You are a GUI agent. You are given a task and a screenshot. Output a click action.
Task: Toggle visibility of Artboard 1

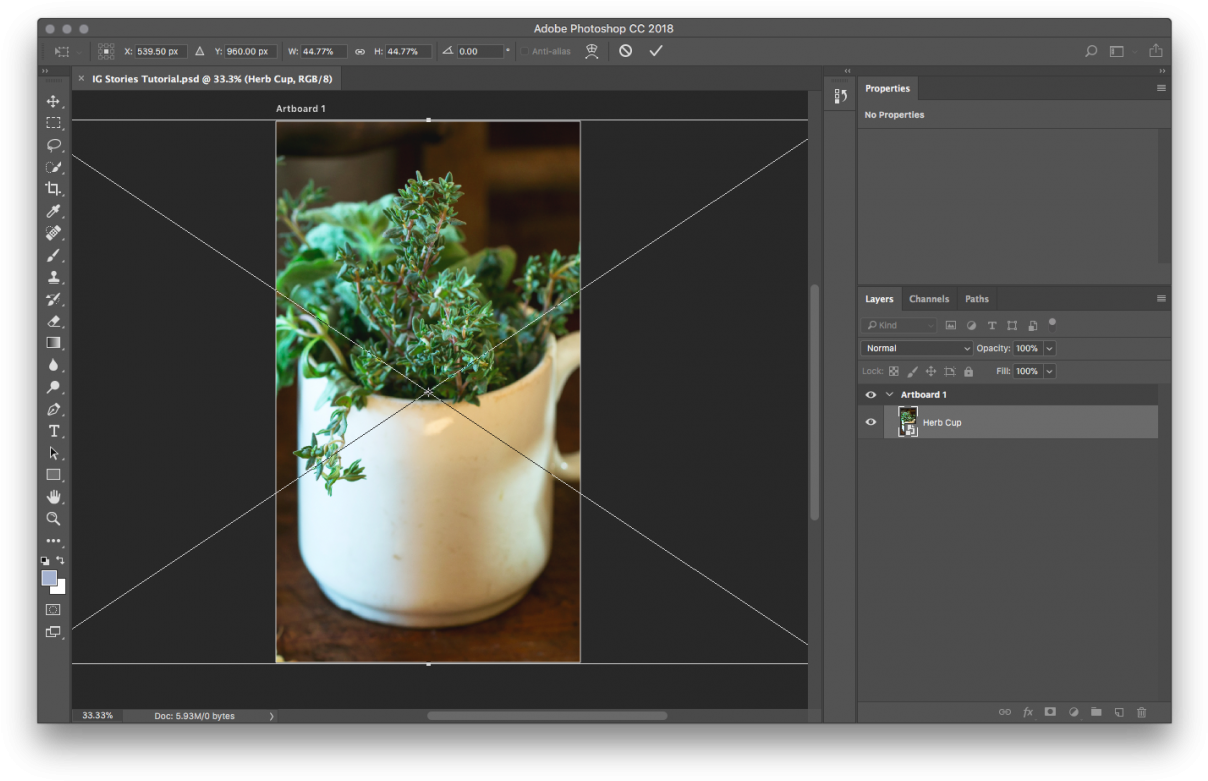coord(870,394)
